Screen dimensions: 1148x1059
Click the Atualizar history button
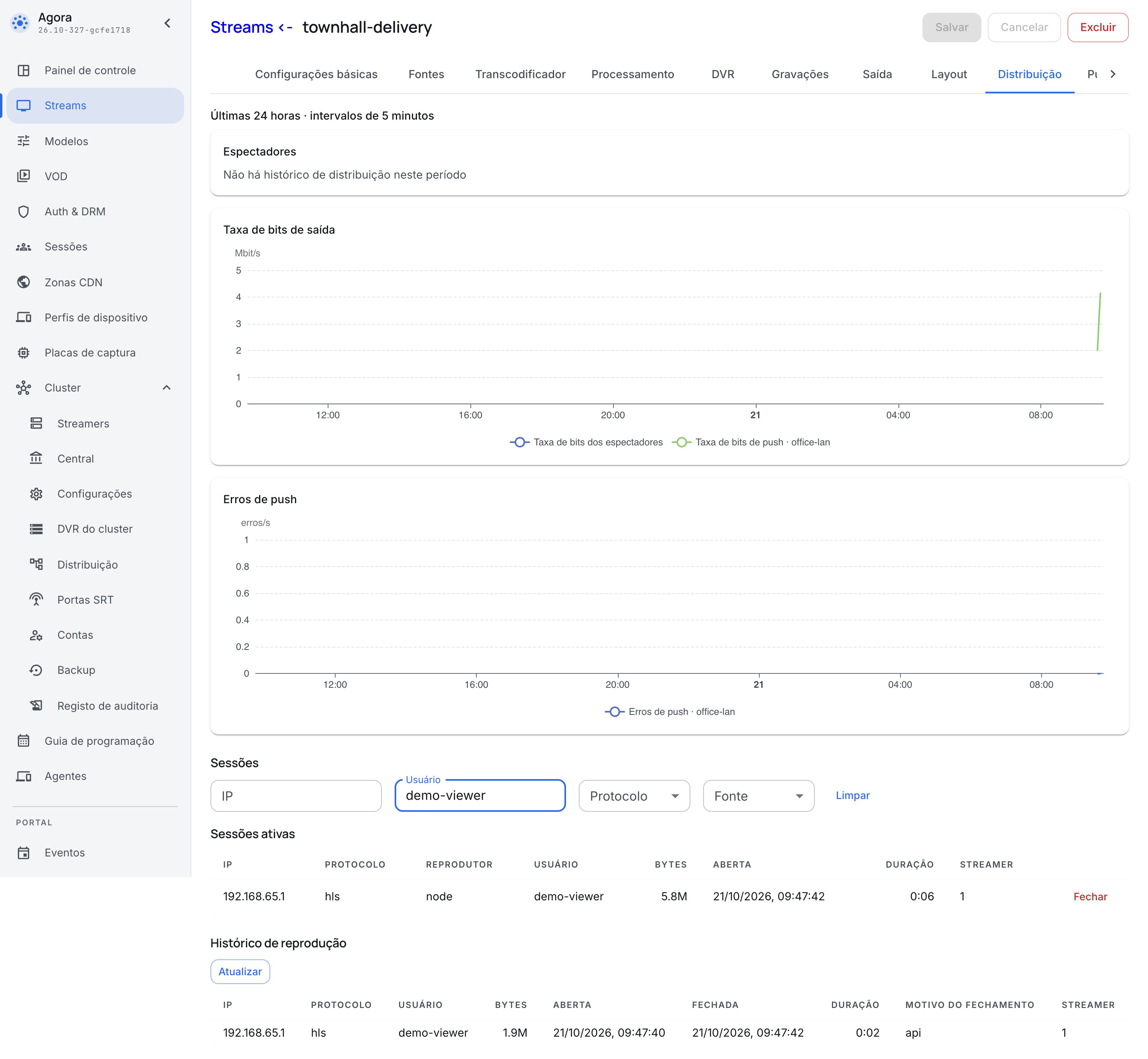[240, 972]
